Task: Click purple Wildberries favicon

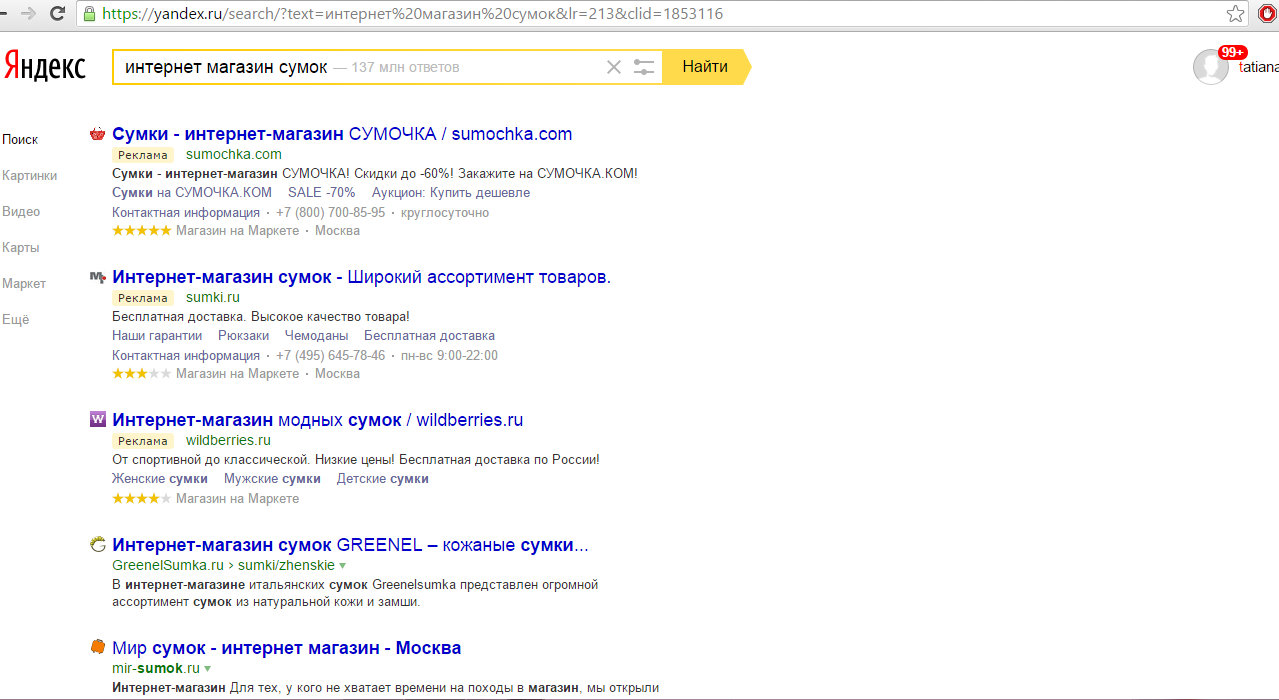Action: (x=97, y=420)
